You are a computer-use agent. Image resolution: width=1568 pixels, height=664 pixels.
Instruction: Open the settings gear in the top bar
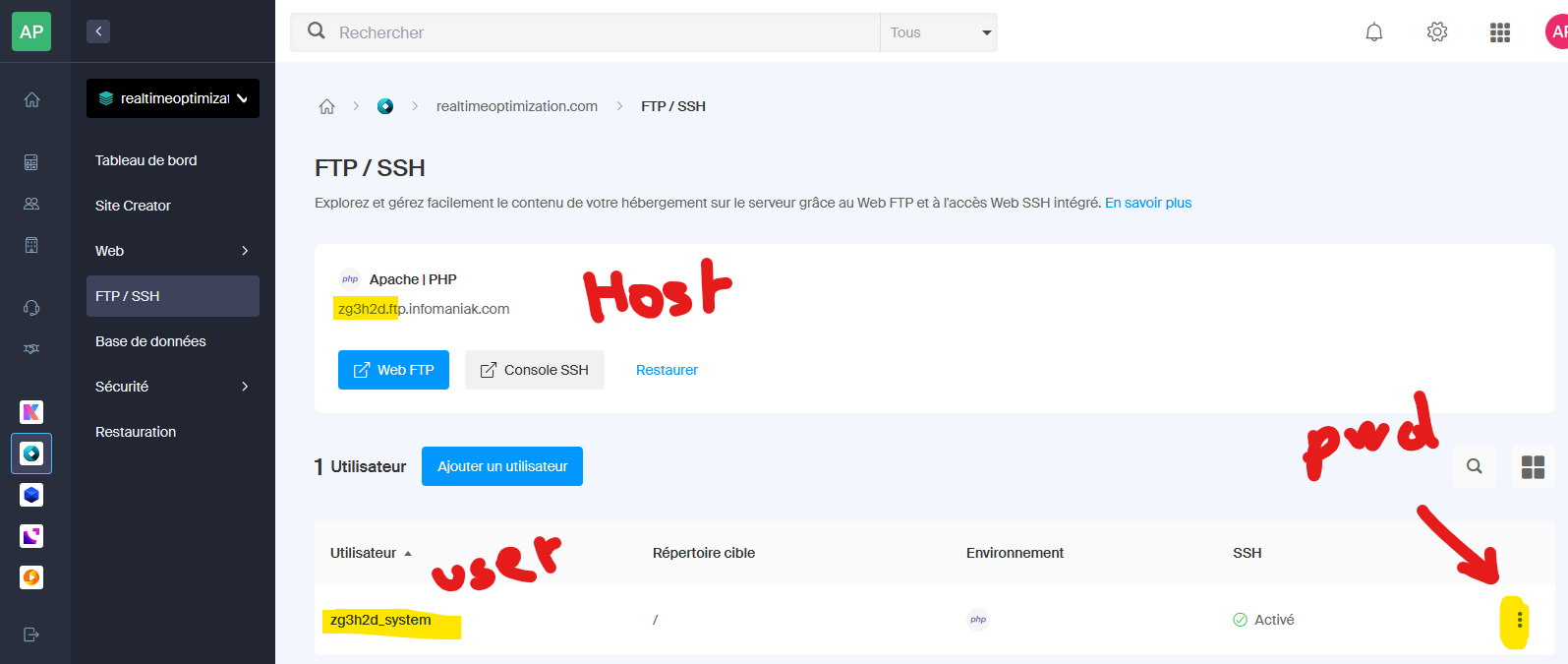point(1437,32)
